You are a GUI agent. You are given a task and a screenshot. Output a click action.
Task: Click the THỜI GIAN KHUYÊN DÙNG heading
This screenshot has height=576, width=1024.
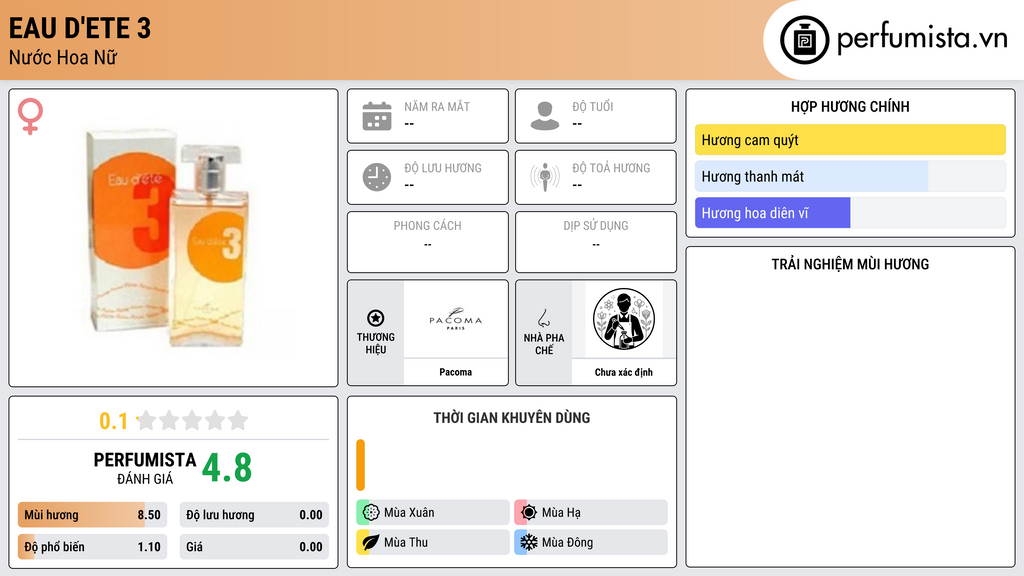click(x=511, y=417)
